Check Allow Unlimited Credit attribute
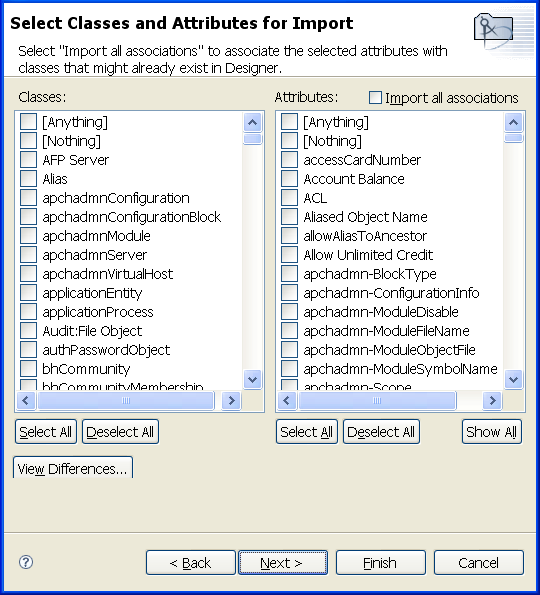Screen dimensions: 540x595 (289, 255)
